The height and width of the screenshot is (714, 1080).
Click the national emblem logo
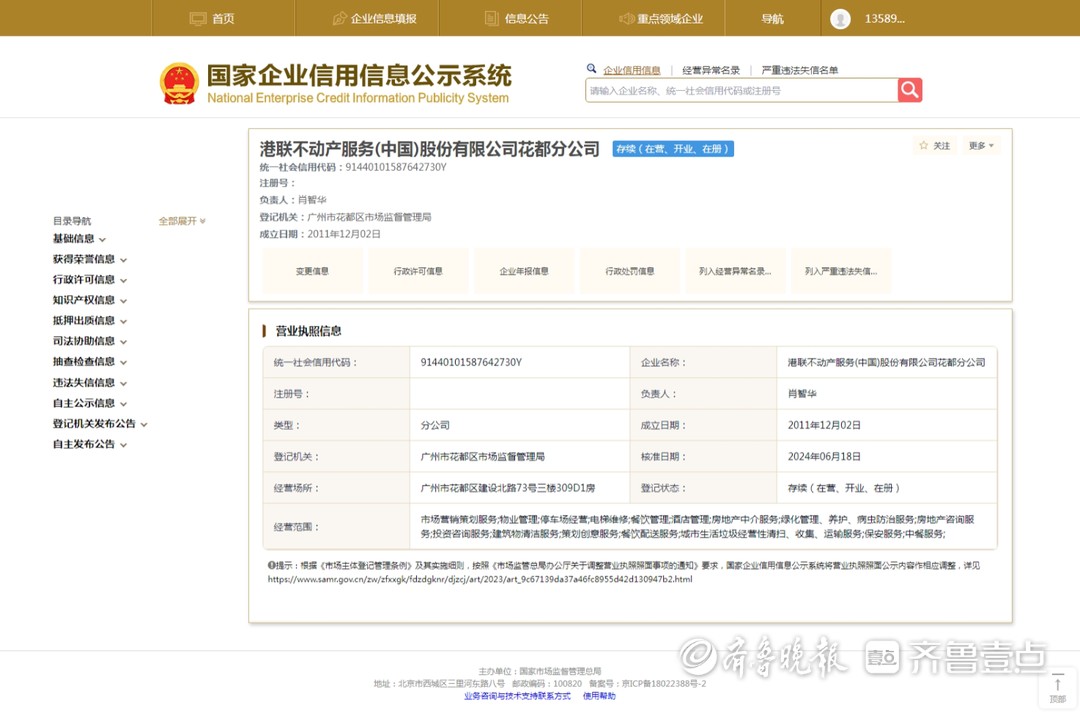point(179,84)
